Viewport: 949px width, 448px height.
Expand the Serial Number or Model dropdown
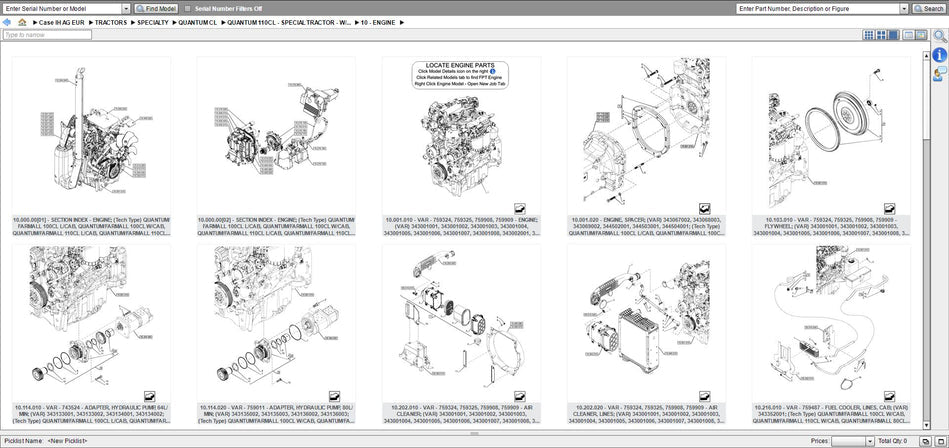[128, 8]
